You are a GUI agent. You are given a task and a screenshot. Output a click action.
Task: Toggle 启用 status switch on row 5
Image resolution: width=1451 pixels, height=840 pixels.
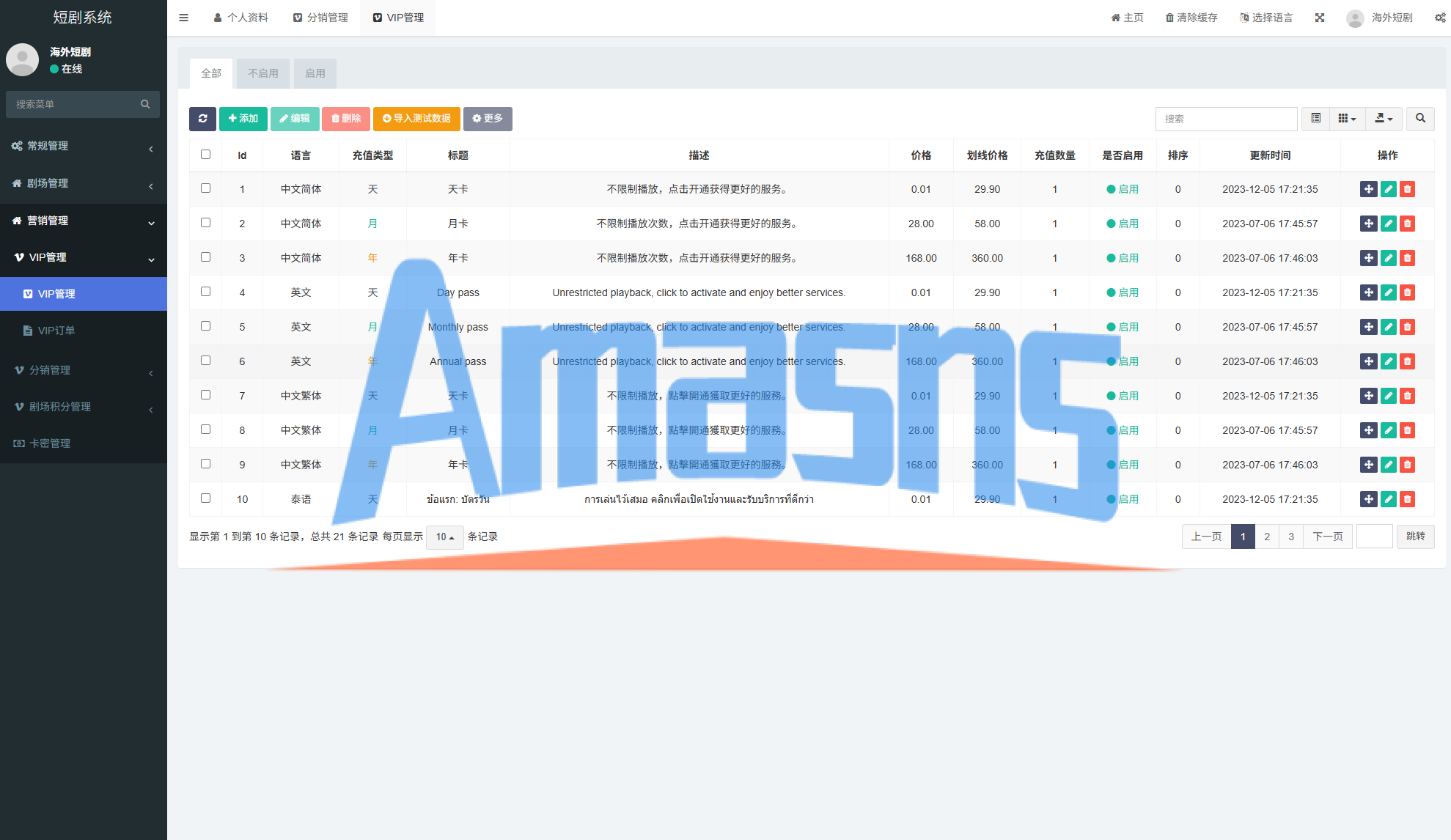point(1123,327)
